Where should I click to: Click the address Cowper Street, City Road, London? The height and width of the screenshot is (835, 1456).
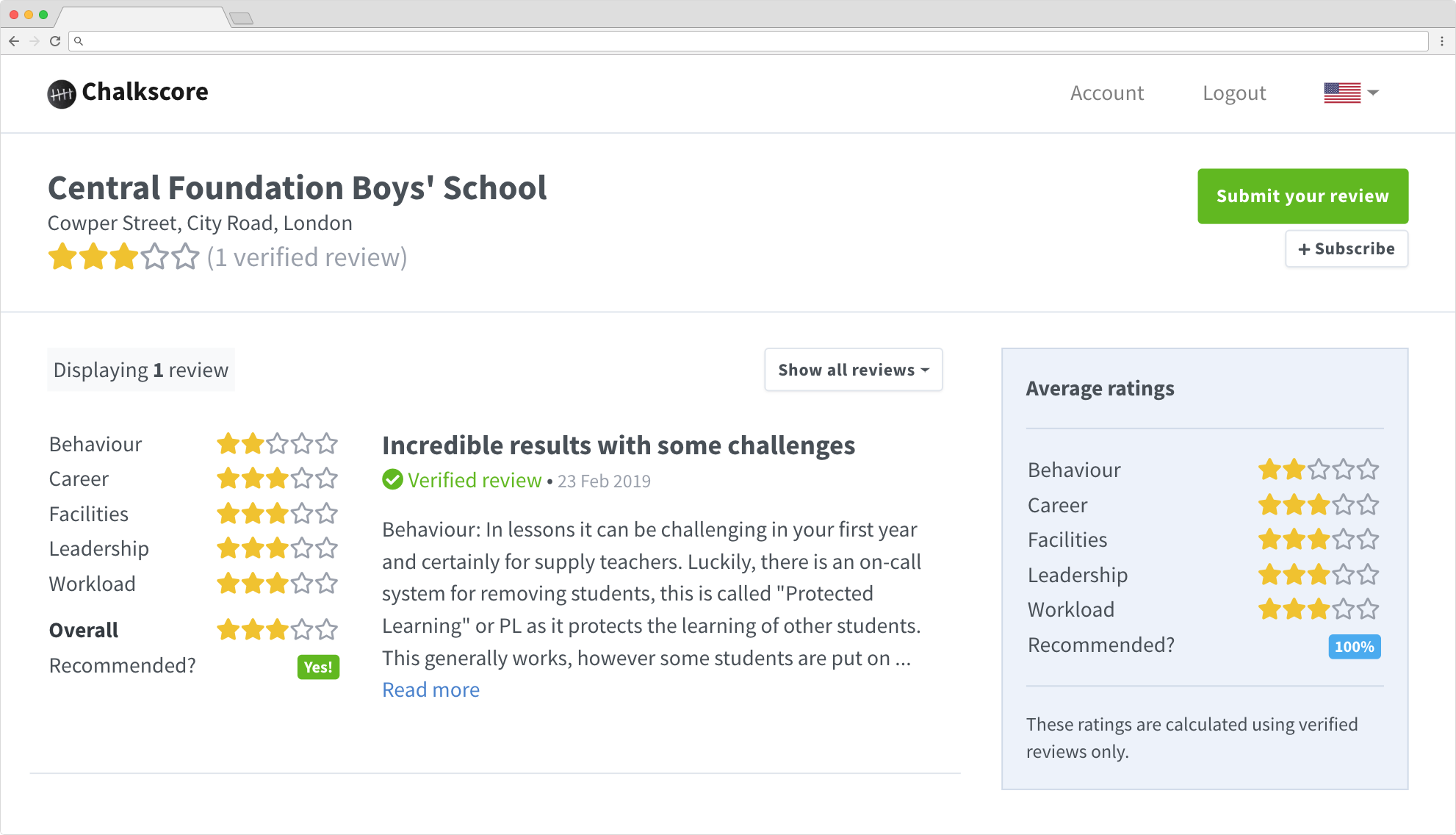(200, 223)
